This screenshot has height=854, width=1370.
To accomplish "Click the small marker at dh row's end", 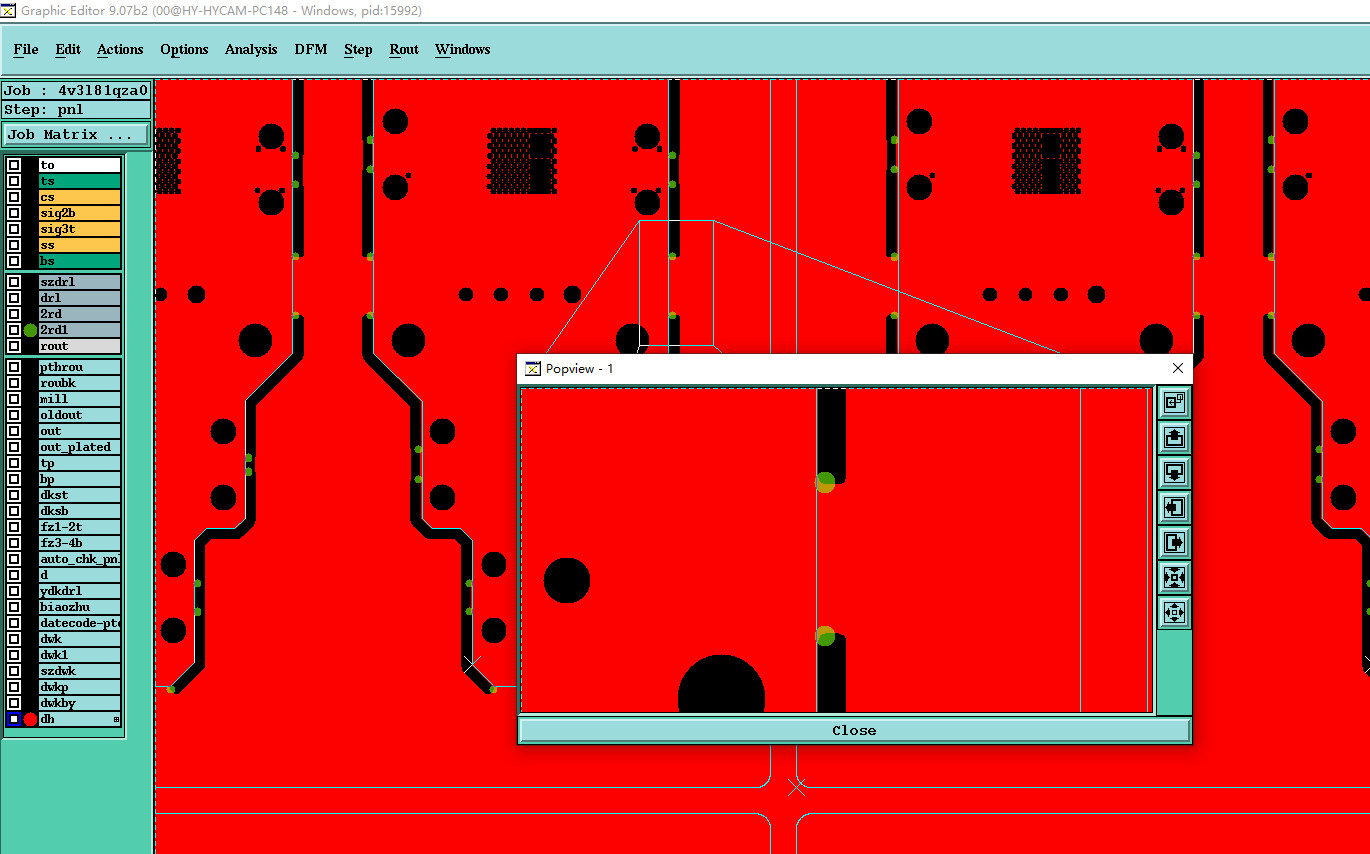I will click(x=116, y=719).
